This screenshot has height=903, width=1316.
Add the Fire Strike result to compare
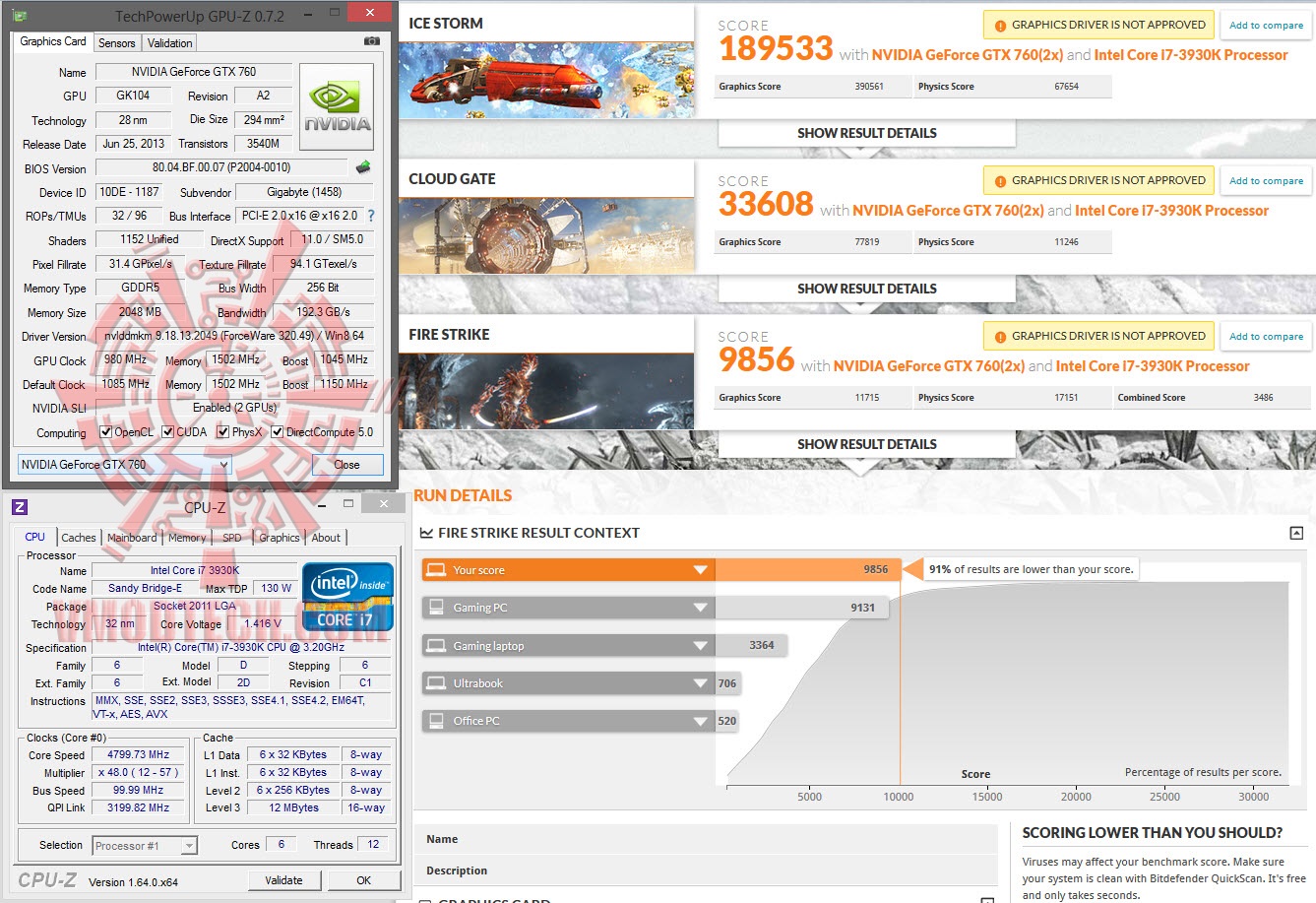tap(1266, 337)
